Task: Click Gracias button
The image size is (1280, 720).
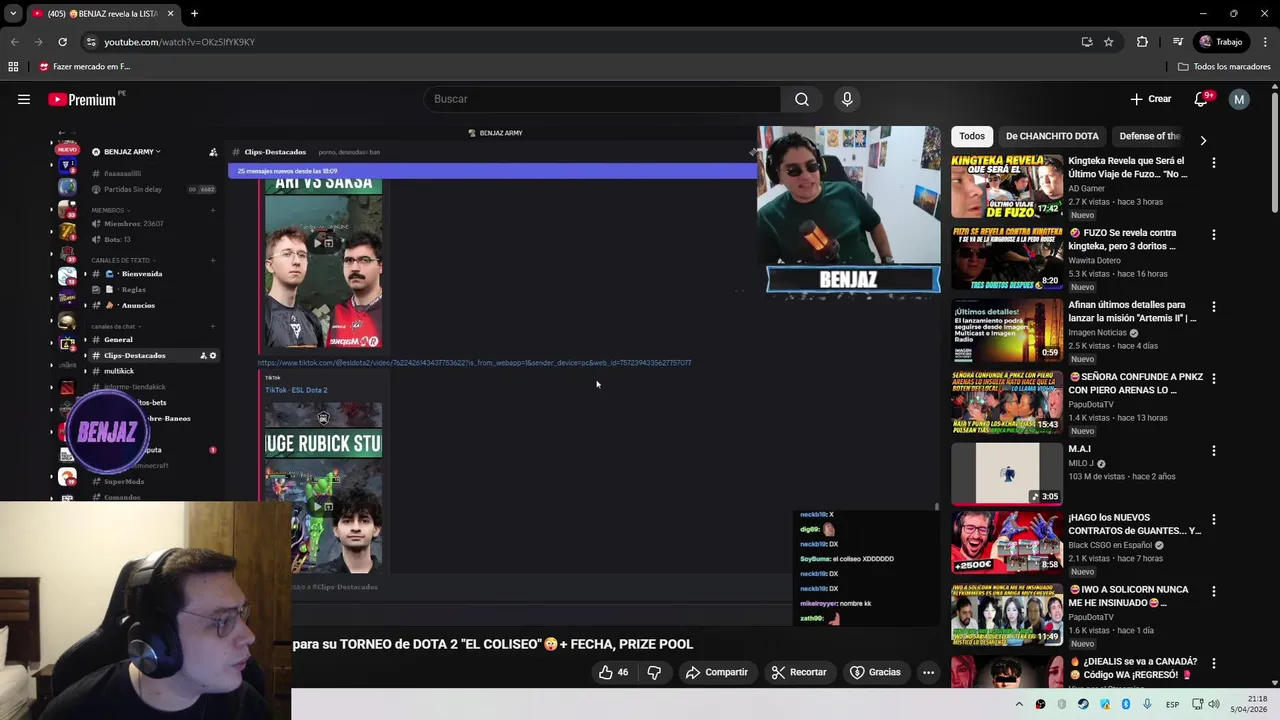Action: 875,672
